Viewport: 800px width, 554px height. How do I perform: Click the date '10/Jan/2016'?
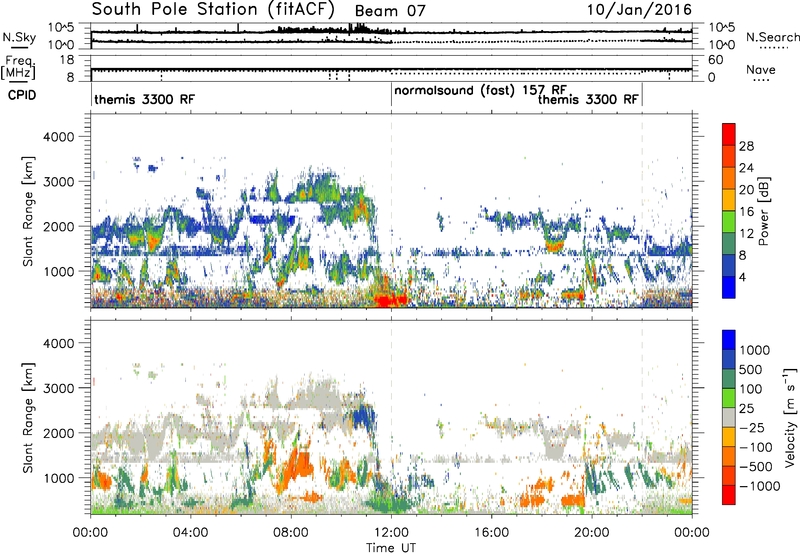[x=639, y=10]
